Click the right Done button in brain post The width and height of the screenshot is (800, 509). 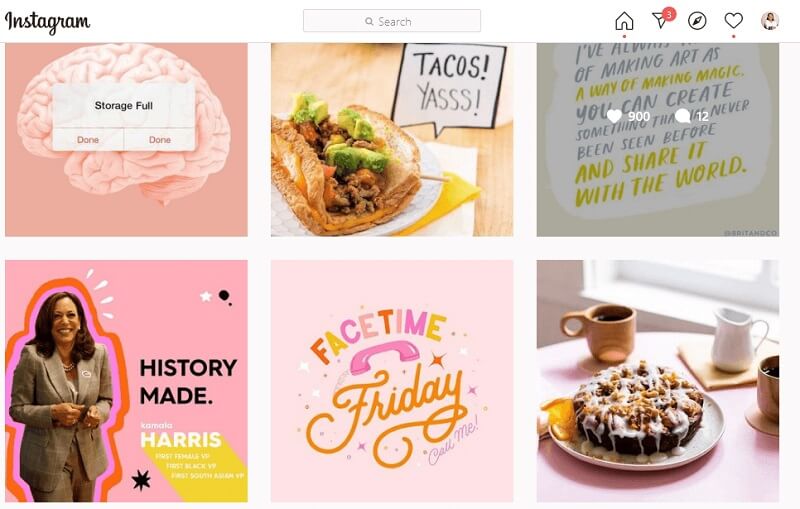(160, 139)
